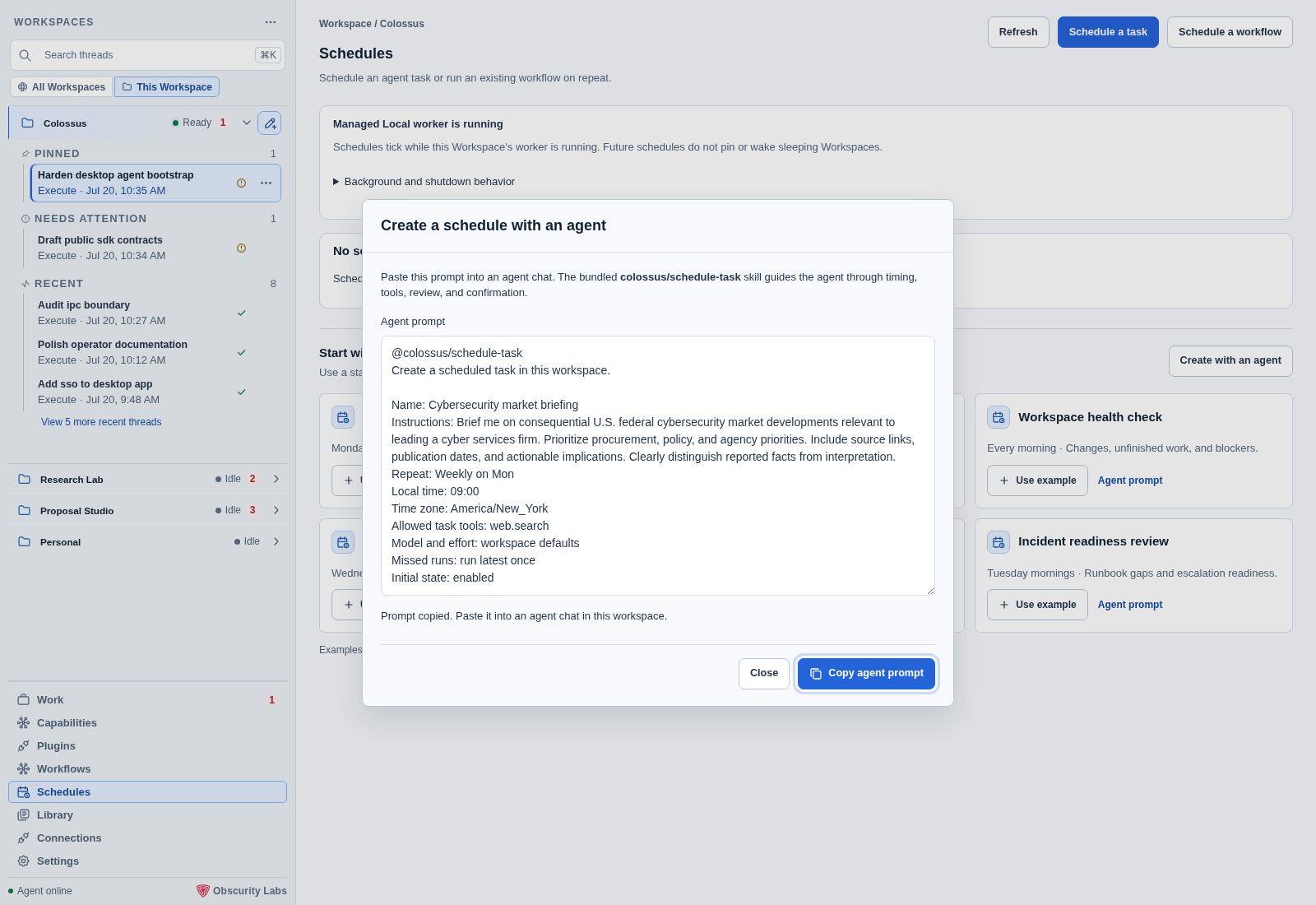The height and width of the screenshot is (905, 1316).
Task: Open View 5 more recent threads link
Action: click(x=101, y=422)
